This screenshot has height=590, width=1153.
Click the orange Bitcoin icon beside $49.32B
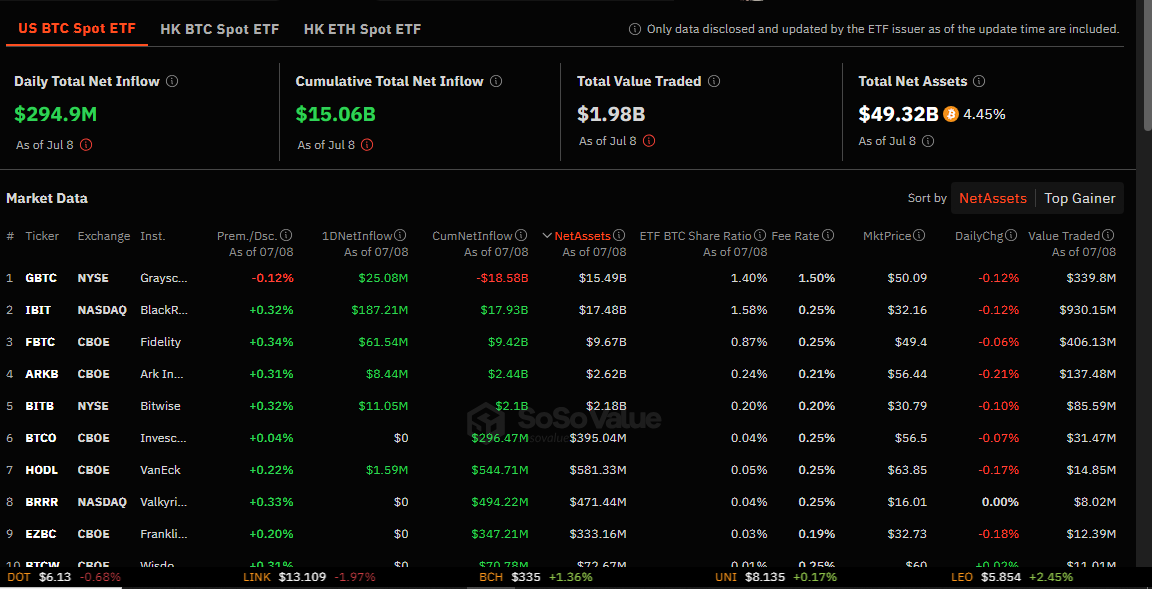951,114
